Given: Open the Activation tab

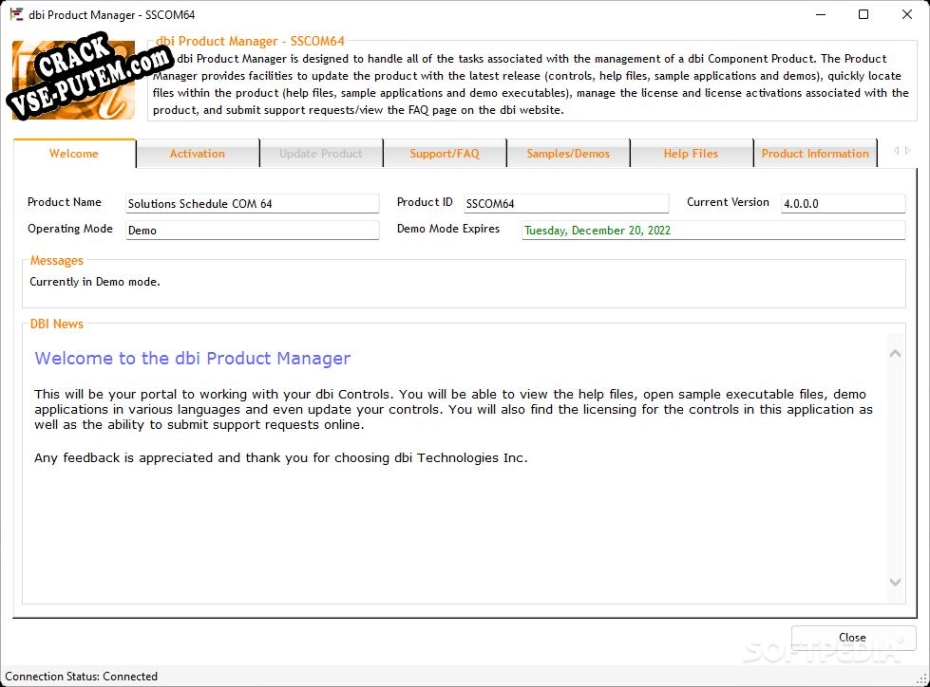Looking at the screenshot, I should pyautogui.click(x=198, y=154).
